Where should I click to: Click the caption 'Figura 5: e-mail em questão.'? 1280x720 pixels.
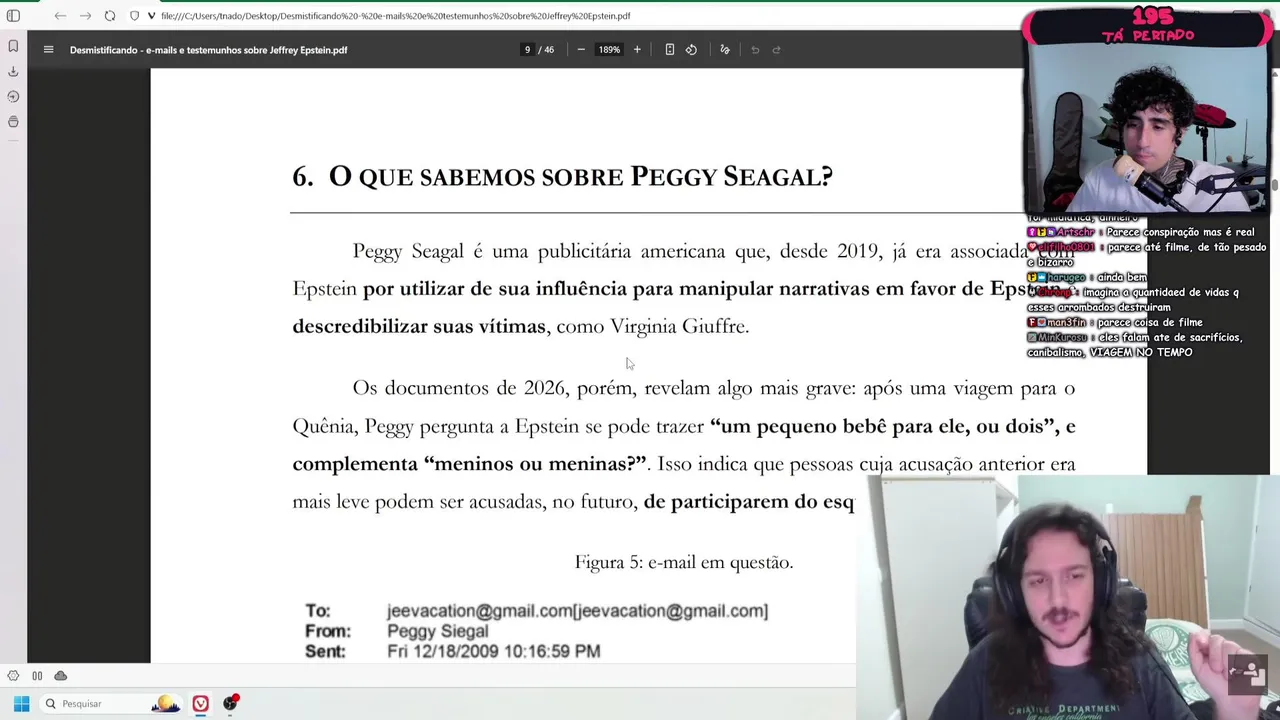pos(684,562)
